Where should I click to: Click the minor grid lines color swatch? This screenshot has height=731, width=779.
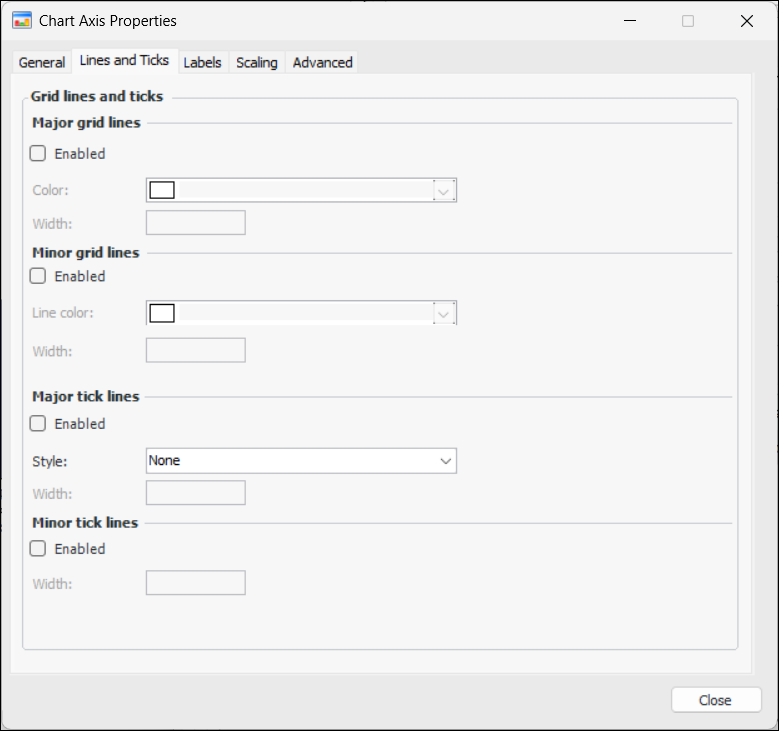pyautogui.click(x=162, y=313)
